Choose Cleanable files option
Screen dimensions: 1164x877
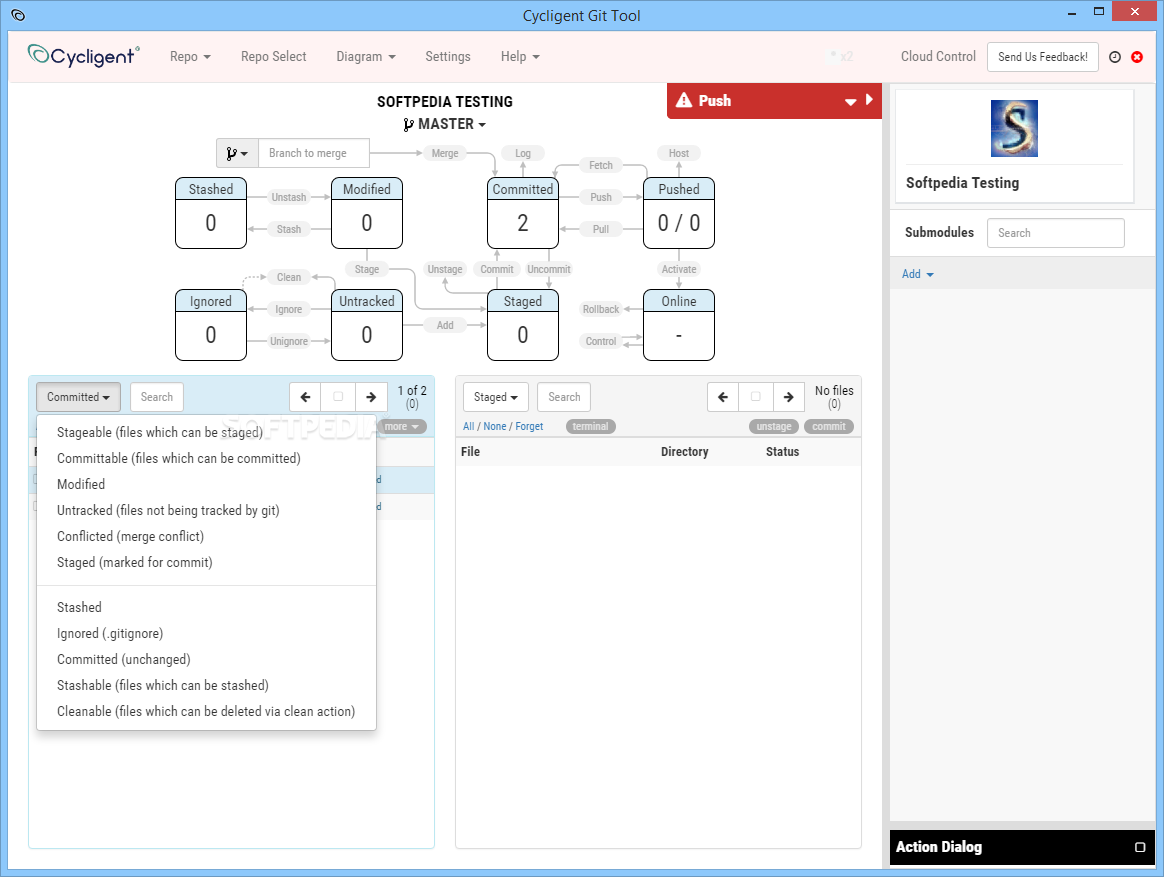point(206,711)
